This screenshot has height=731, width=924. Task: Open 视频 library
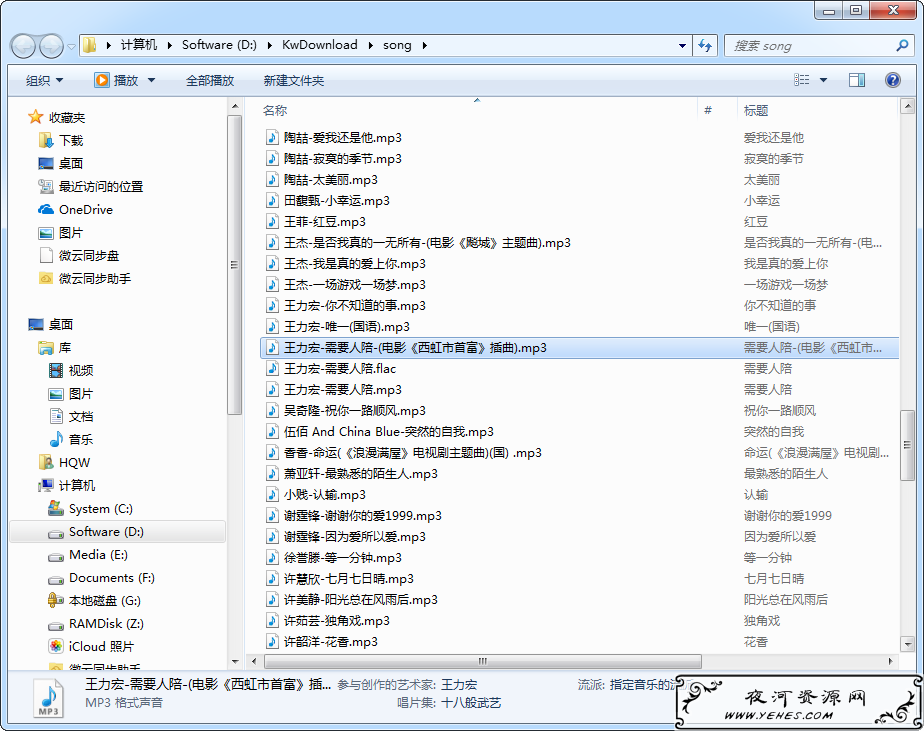click(81, 370)
